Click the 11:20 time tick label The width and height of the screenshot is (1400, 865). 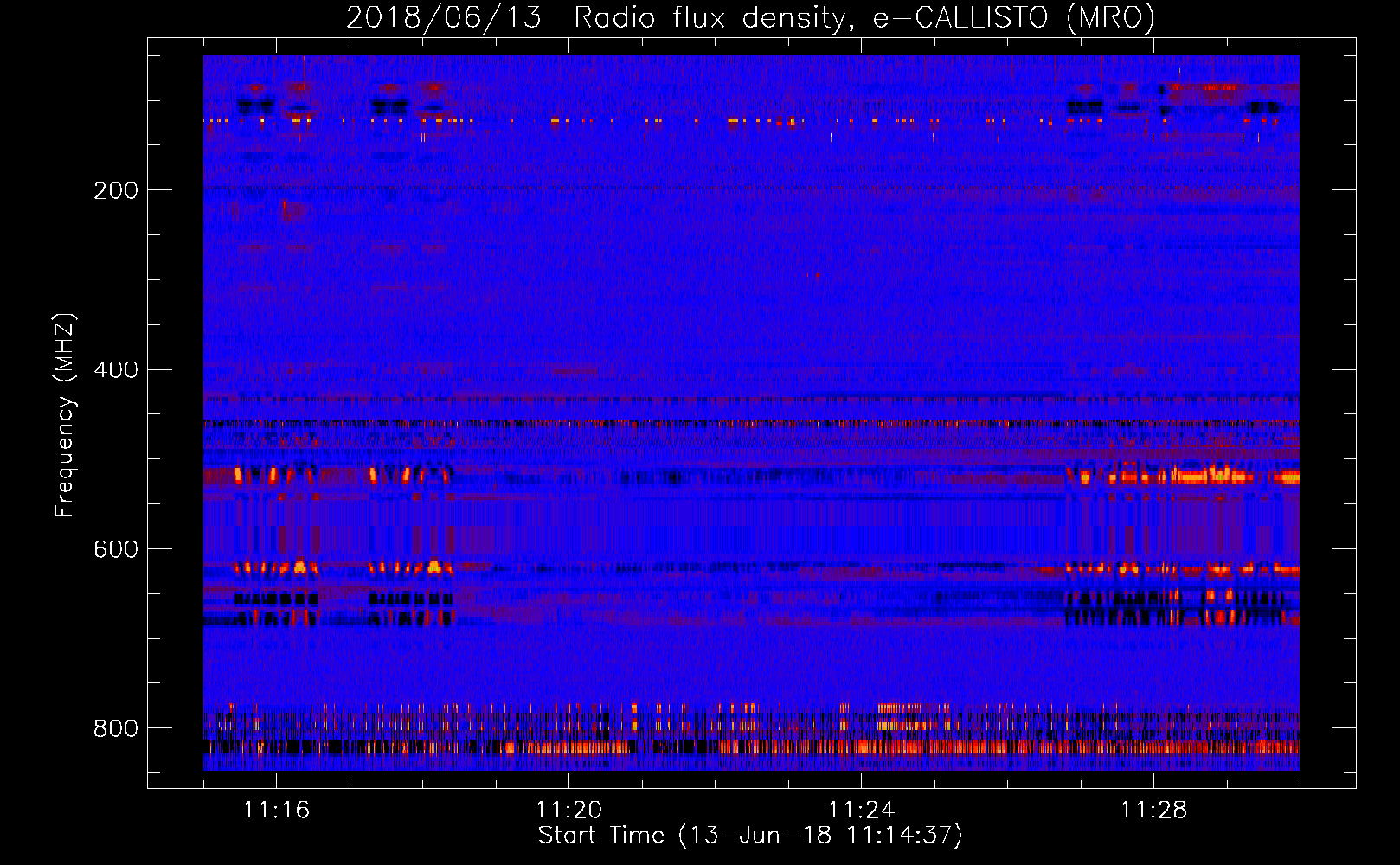tap(568, 811)
